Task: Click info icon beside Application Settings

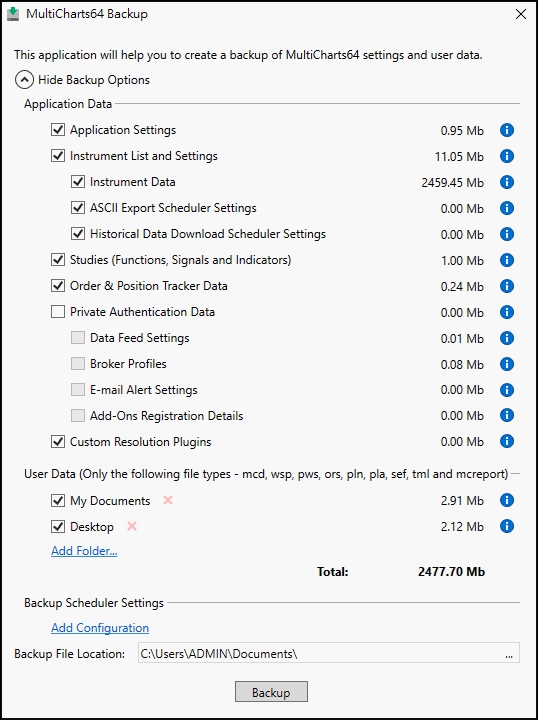Action: (x=506, y=130)
